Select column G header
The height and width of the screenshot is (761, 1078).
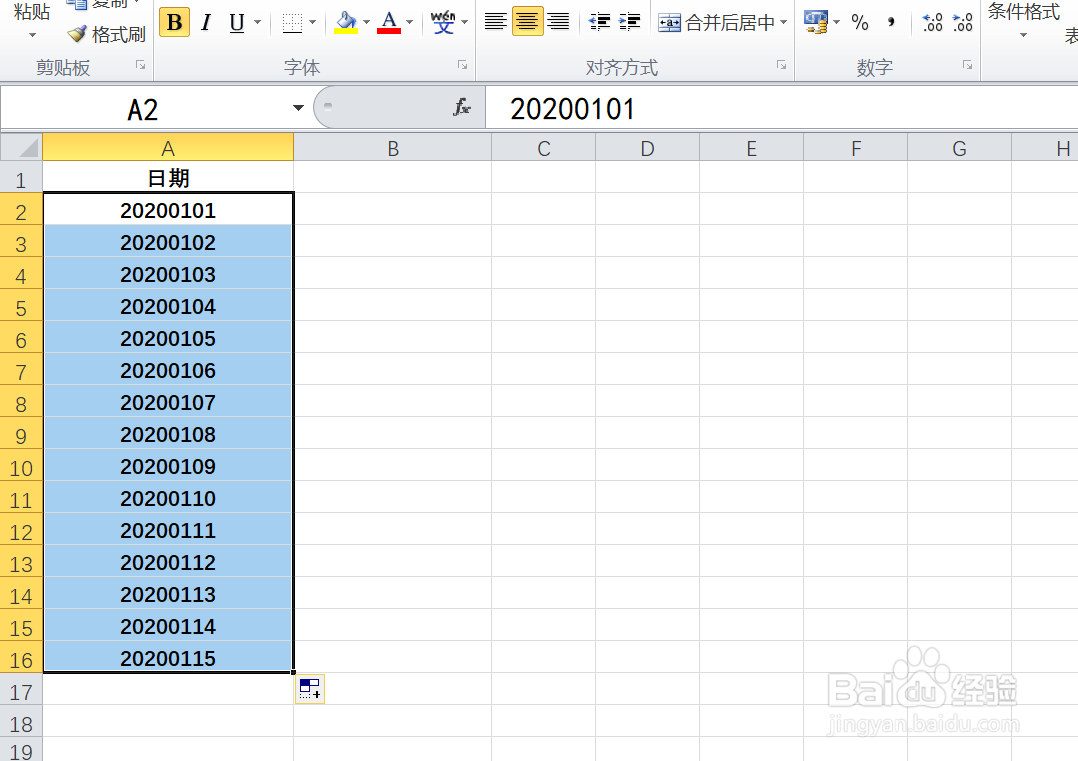tap(960, 147)
